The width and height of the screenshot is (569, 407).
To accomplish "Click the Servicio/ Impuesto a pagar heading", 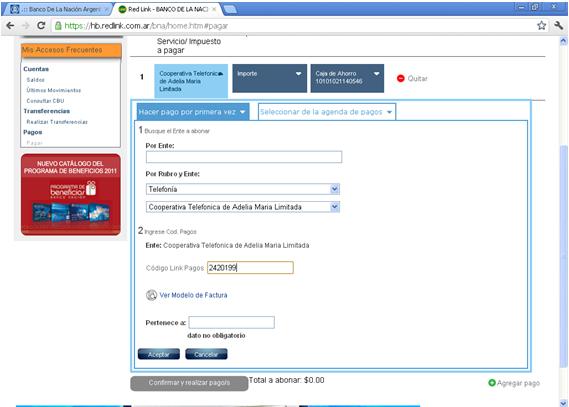I will 189,46.
